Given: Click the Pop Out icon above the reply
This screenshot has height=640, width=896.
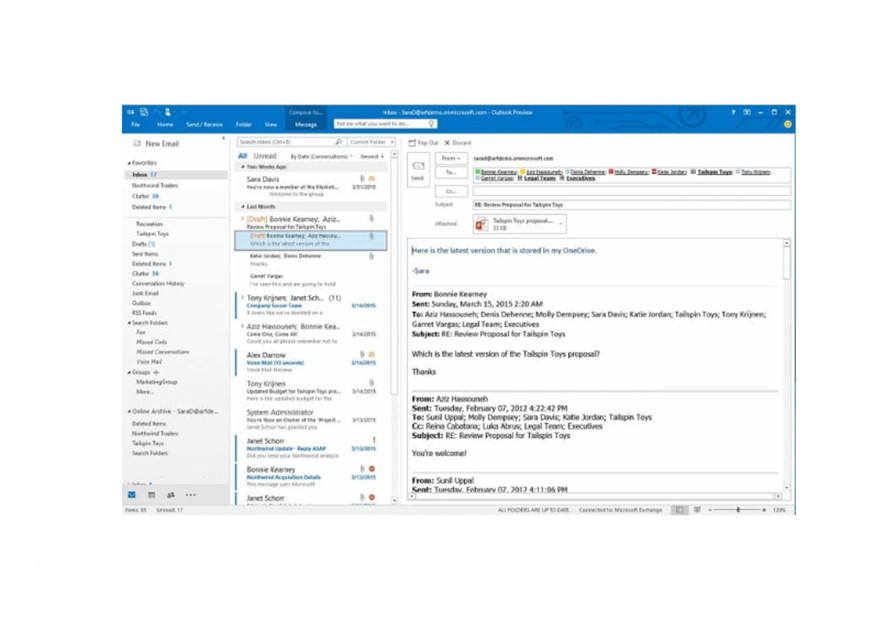Looking at the screenshot, I should click(x=412, y=143).
